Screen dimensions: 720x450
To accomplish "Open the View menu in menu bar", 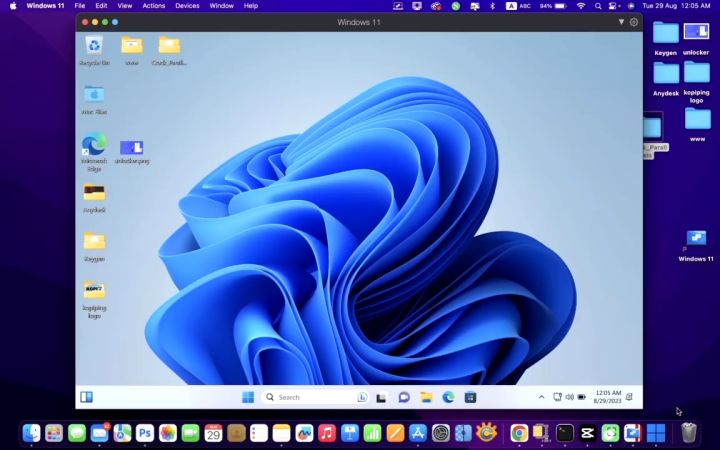I will point(123,6).
